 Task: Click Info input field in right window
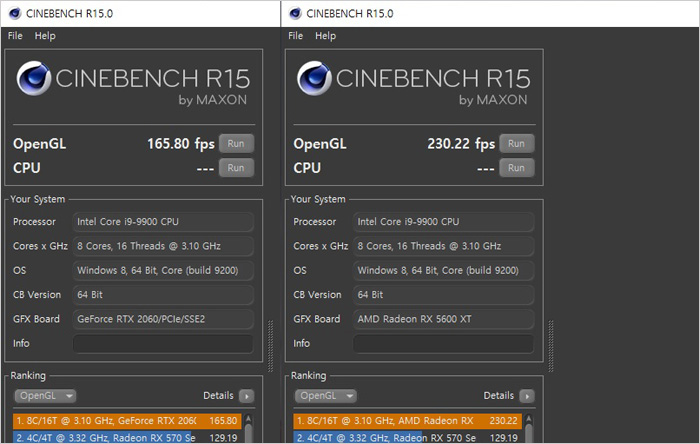click(x=444, y=344)
